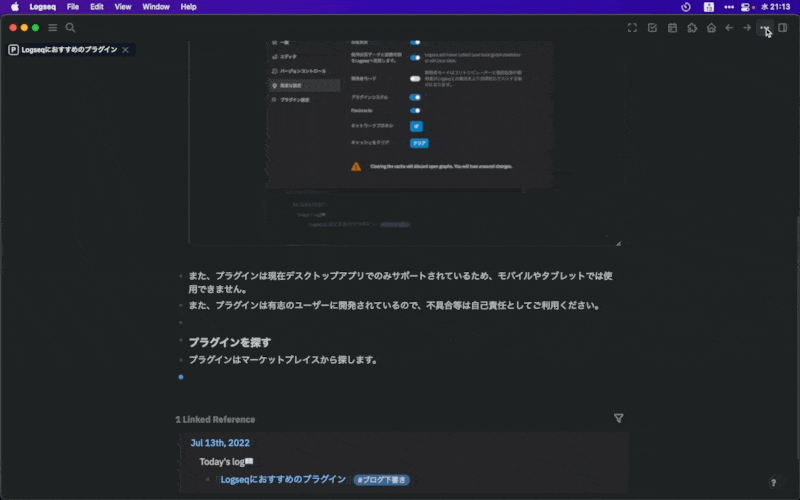Toggle the right sidebar panel icon
Image resolution: width=800 pixels, height=500 pixels.
coord(783,28)
